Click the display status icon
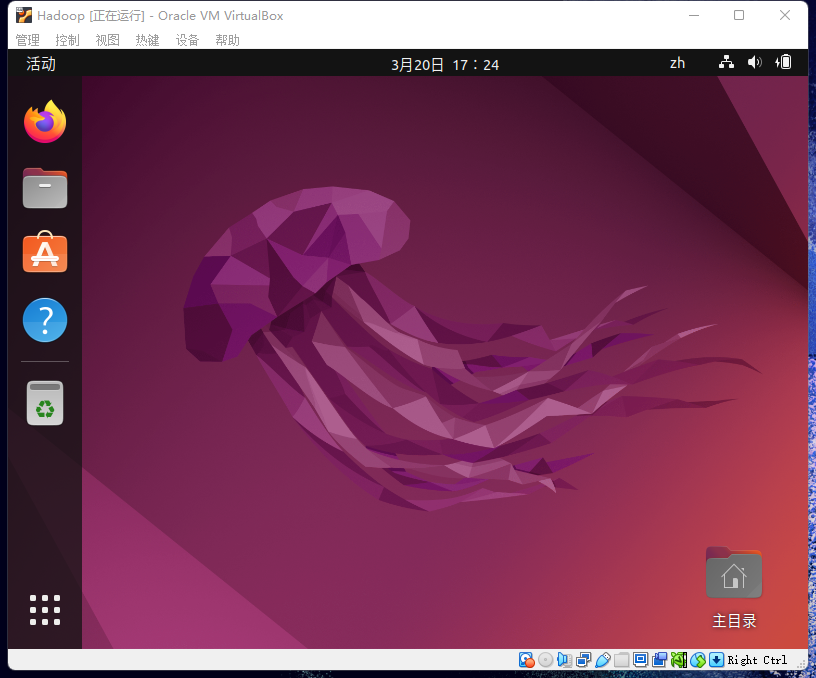The image size is (816, 678). coord(641,660)
